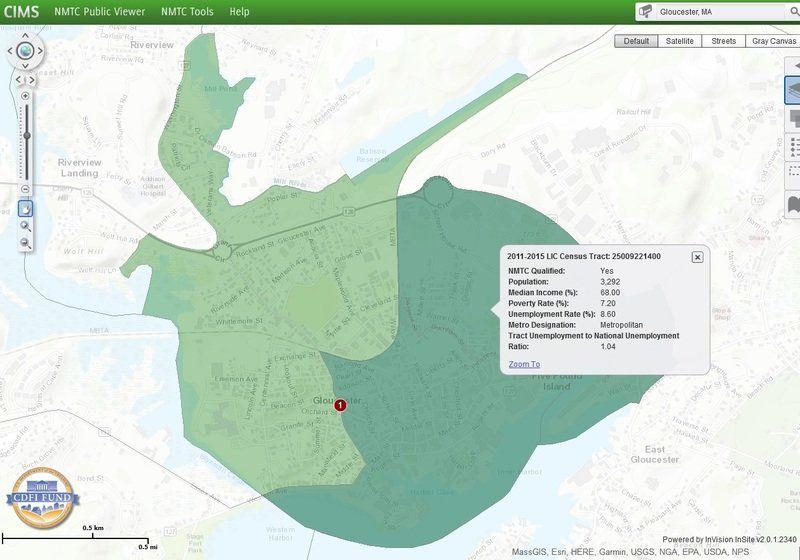Click the Median Income value 68.00

click(x=610, y=292)
